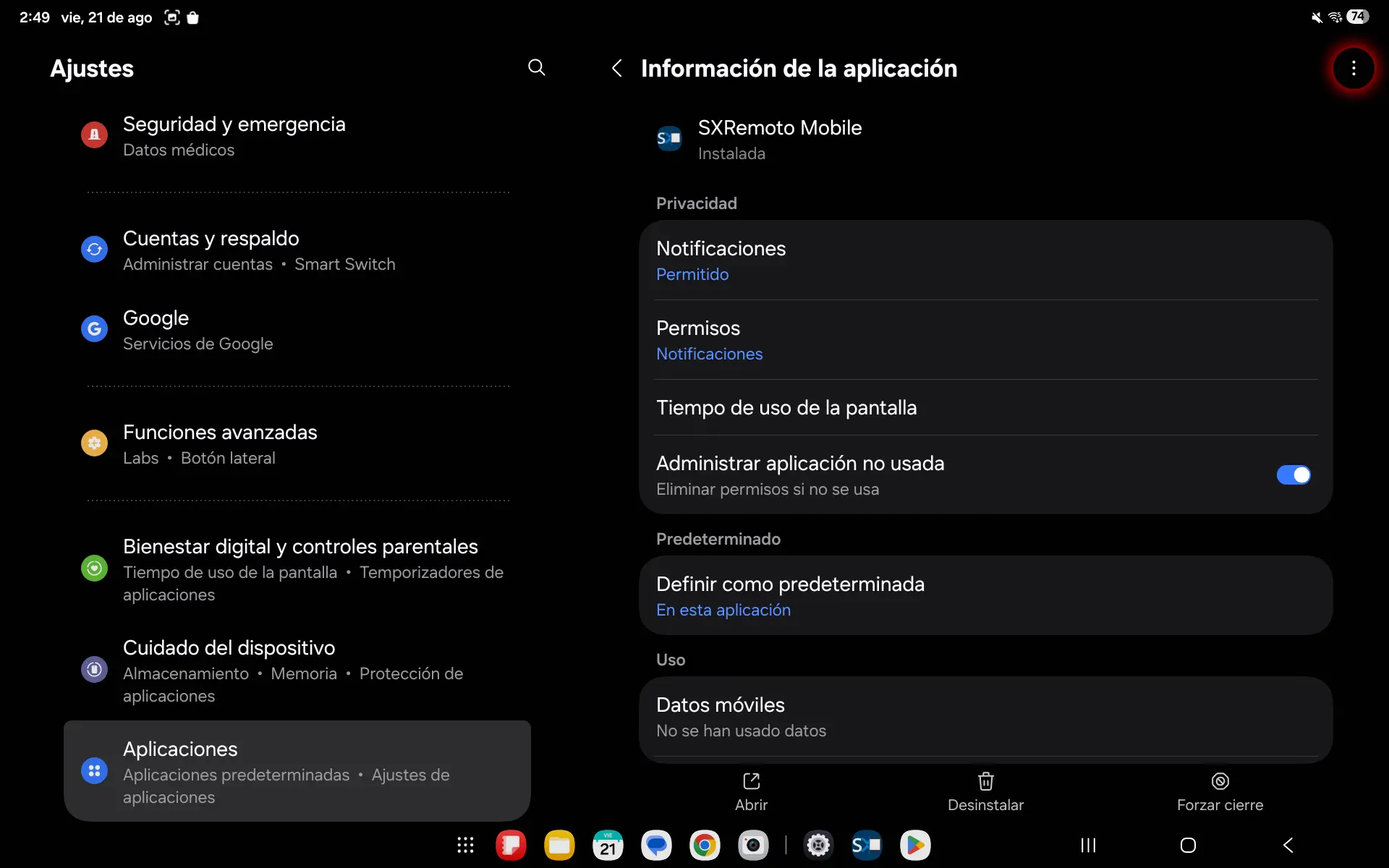
Task: Open the app drawer grid in the taskbar
Action: coord(465,845)
